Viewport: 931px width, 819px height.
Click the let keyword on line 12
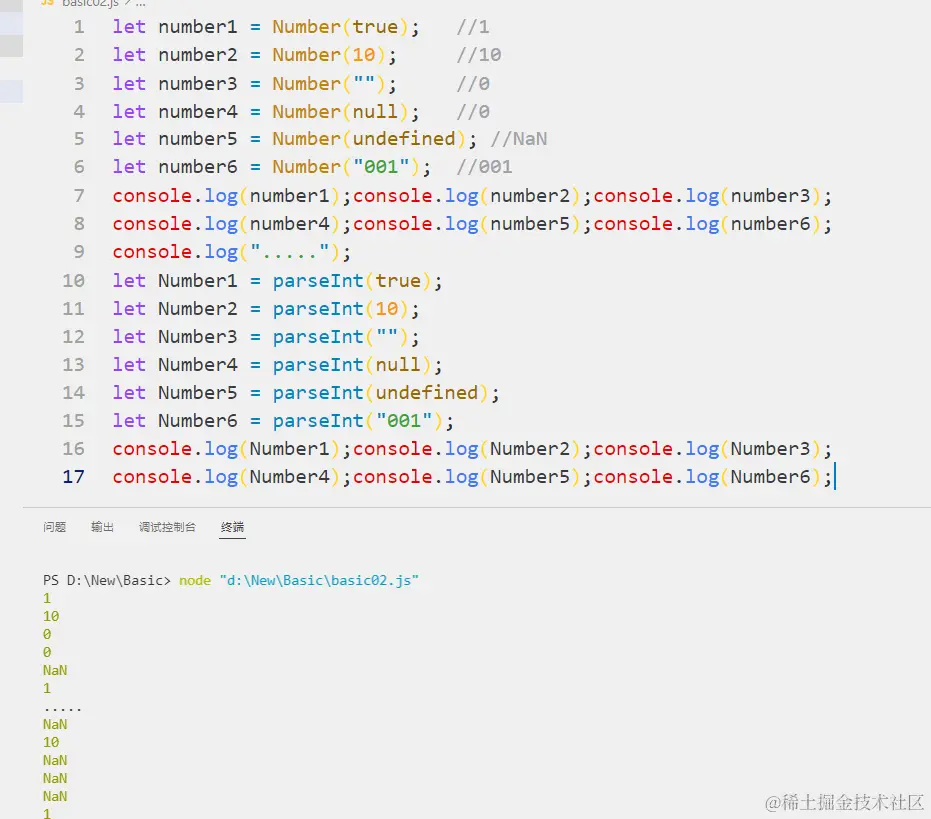(x=129, y=337)
